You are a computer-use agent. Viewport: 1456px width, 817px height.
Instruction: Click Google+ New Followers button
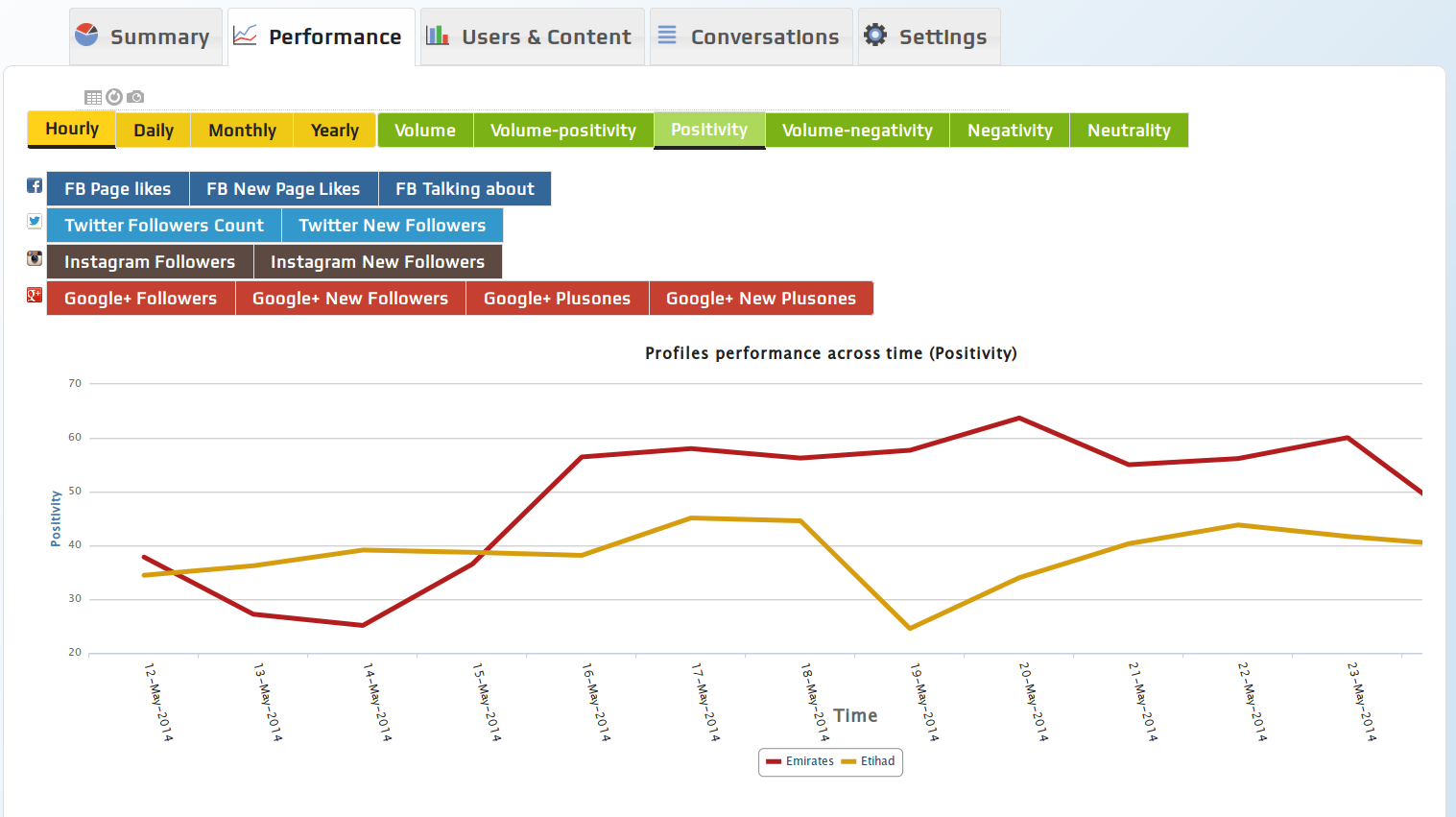350,299
